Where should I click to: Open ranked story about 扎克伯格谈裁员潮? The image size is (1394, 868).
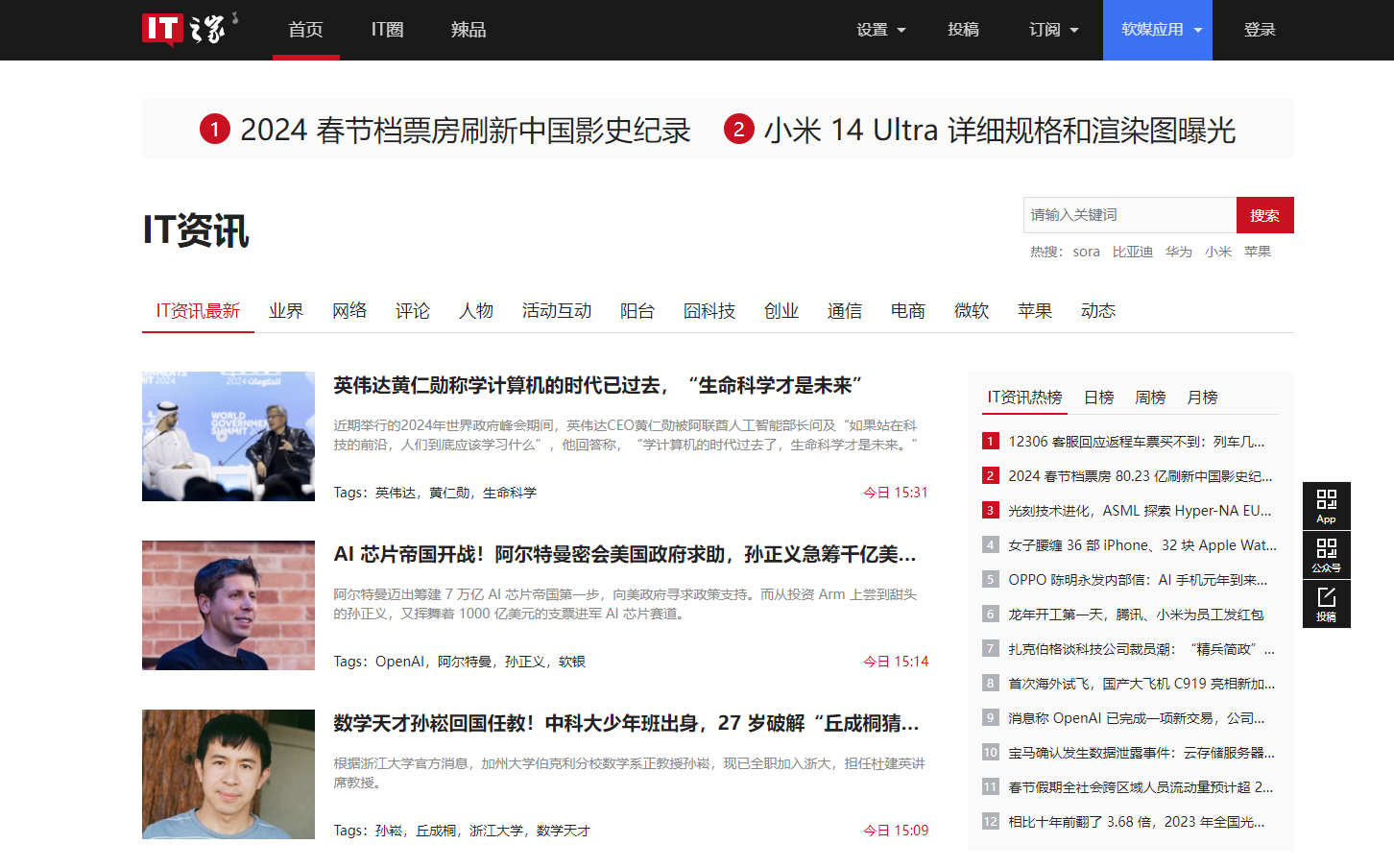1142,649
